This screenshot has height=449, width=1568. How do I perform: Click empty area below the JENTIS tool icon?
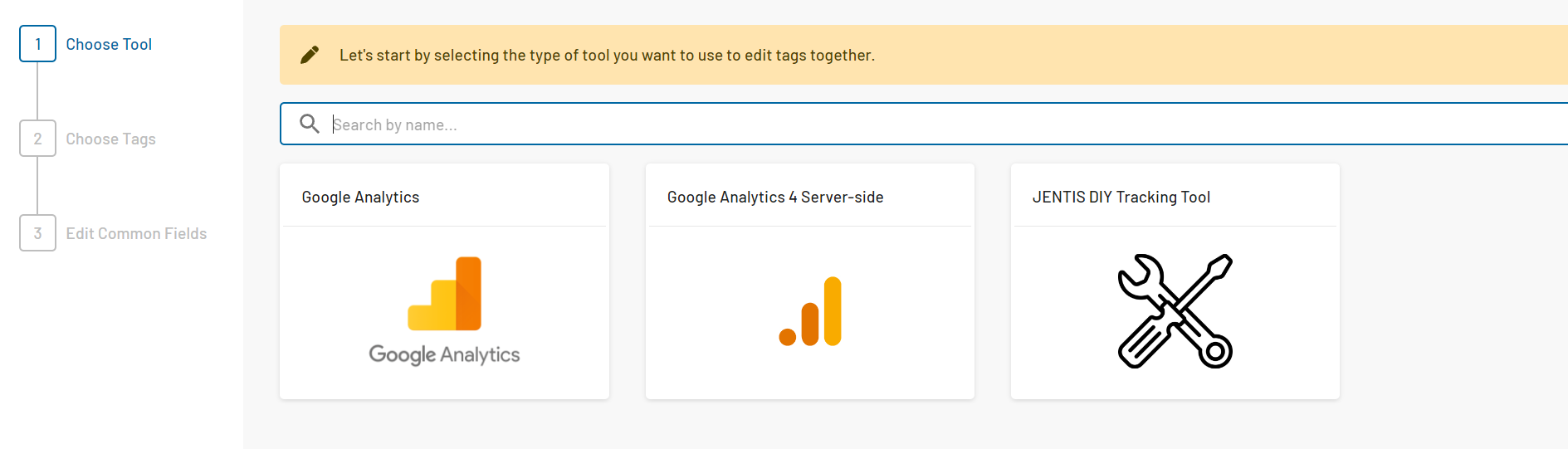click(1175, 385)
